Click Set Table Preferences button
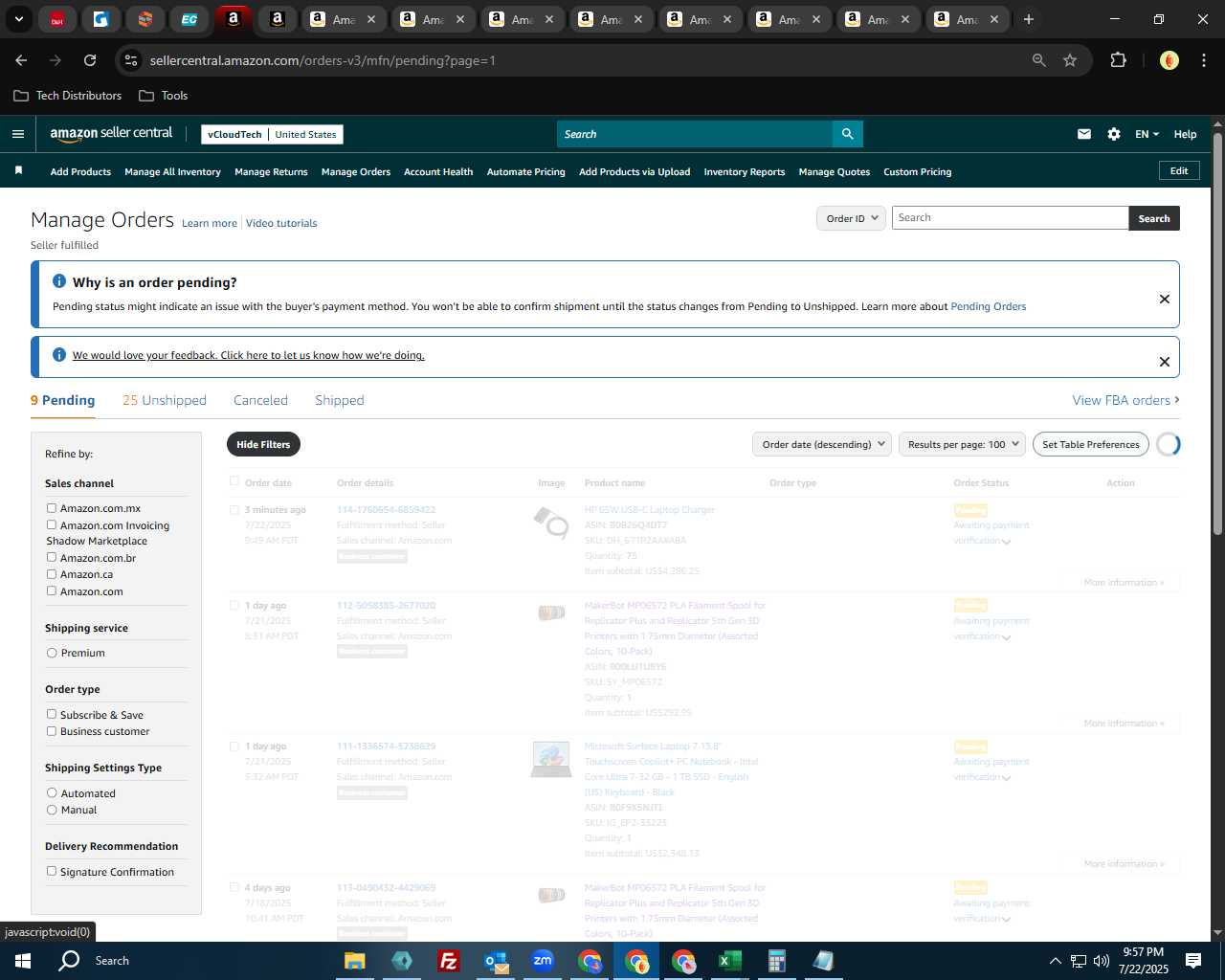The image size is (1225, 980). coord(1091,444)
